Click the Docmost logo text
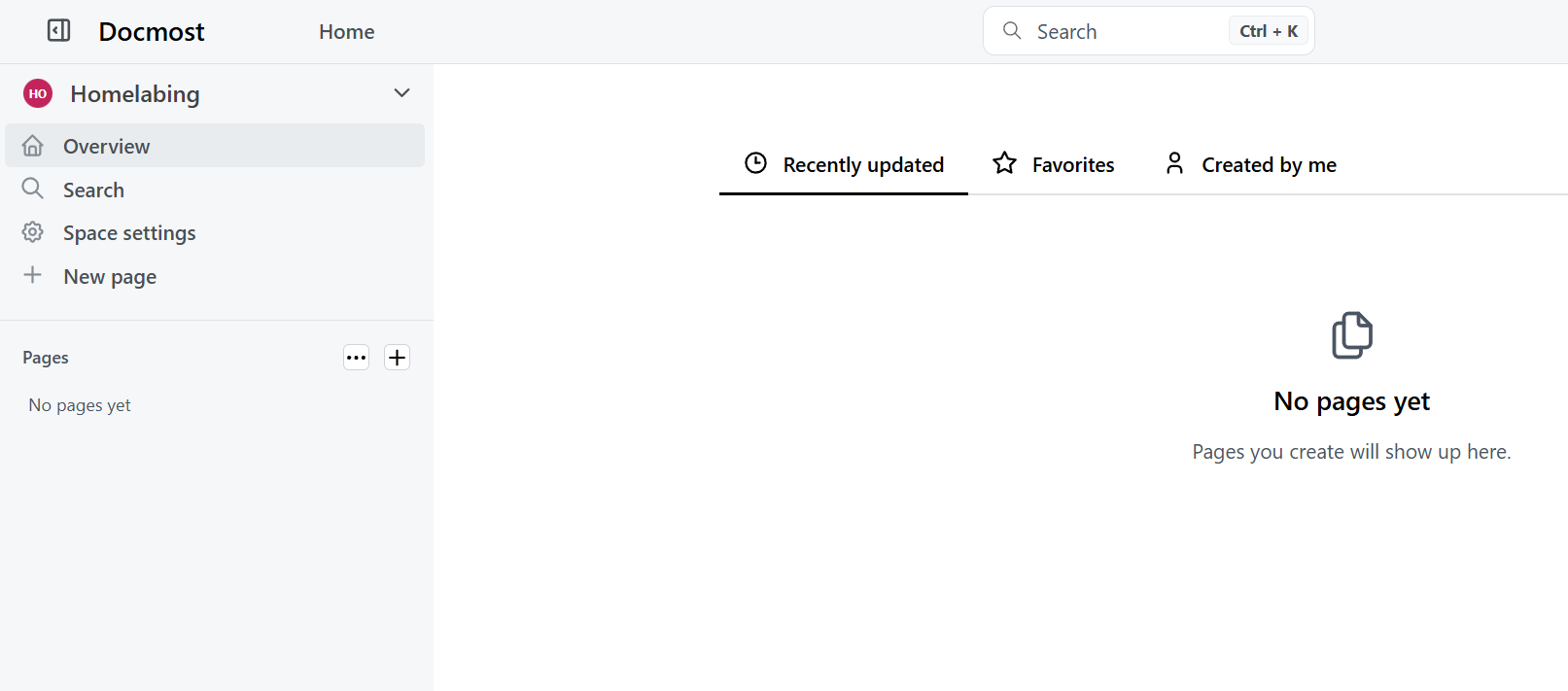1568x691 pixels. pyautogui.click(x=152, y=32)
